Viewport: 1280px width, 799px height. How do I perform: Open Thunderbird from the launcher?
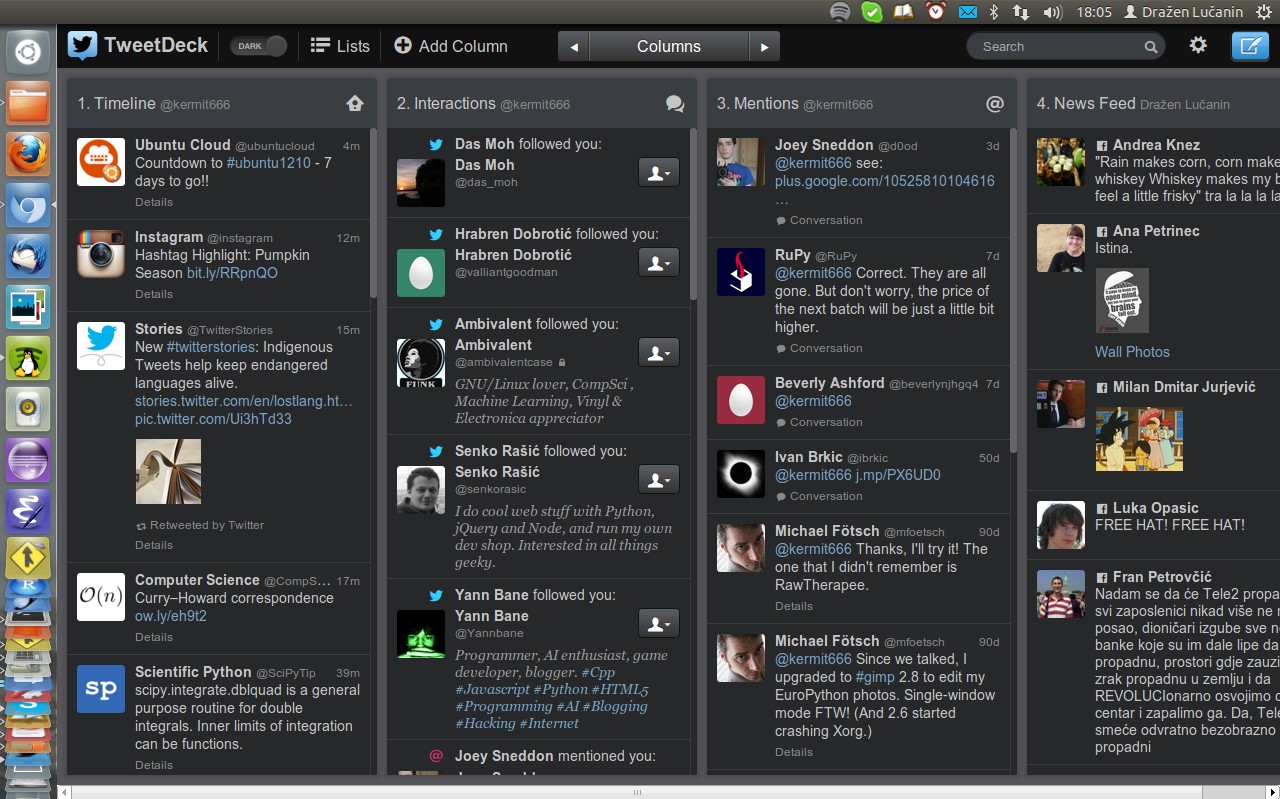click(28, 256)
